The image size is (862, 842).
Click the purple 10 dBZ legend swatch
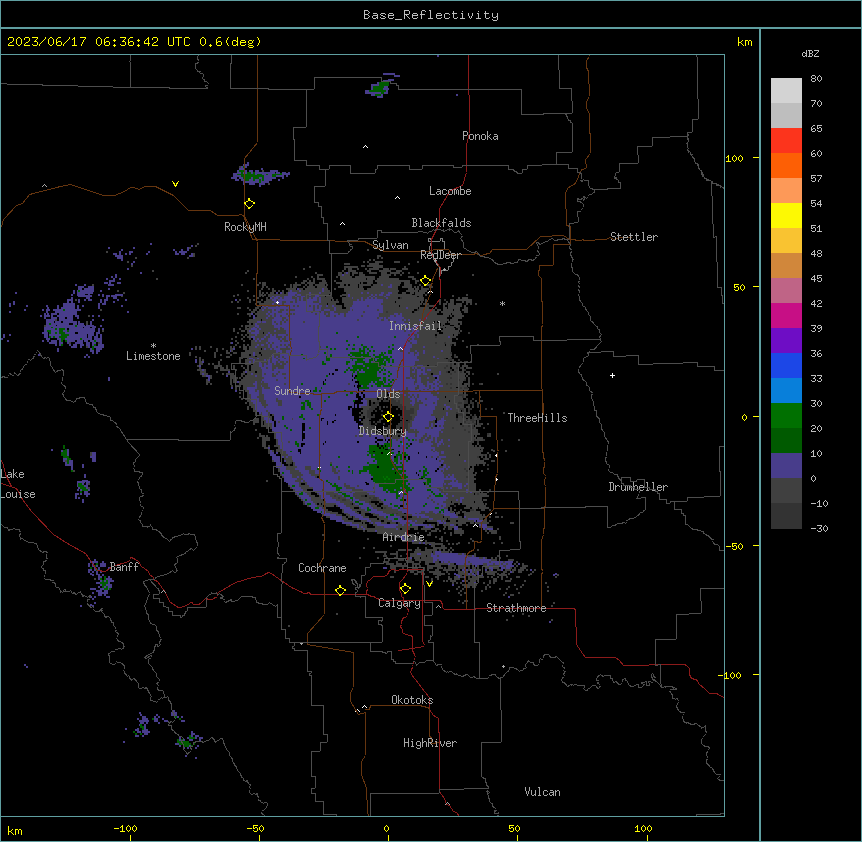click(786, 466)
